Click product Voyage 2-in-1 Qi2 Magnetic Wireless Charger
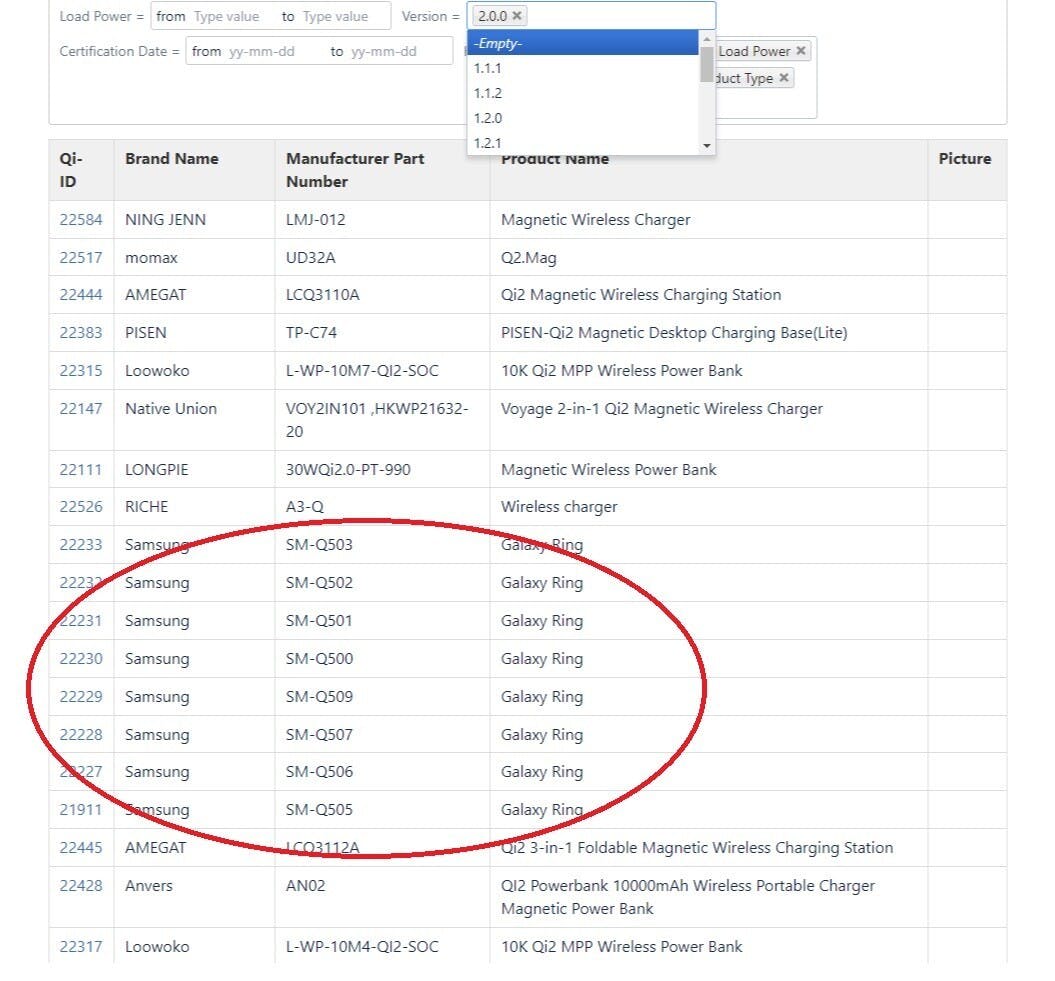This screenshot has height=981, width=1055. pyautogui.click(x=662, y=408)
